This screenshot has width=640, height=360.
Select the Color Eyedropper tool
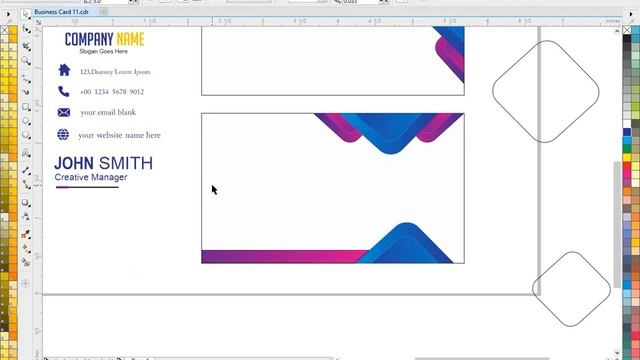pos(26,234)
